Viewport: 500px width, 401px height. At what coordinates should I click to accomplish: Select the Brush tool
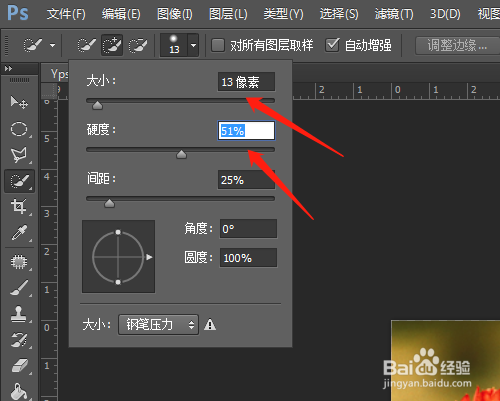(x=19, y=288)
